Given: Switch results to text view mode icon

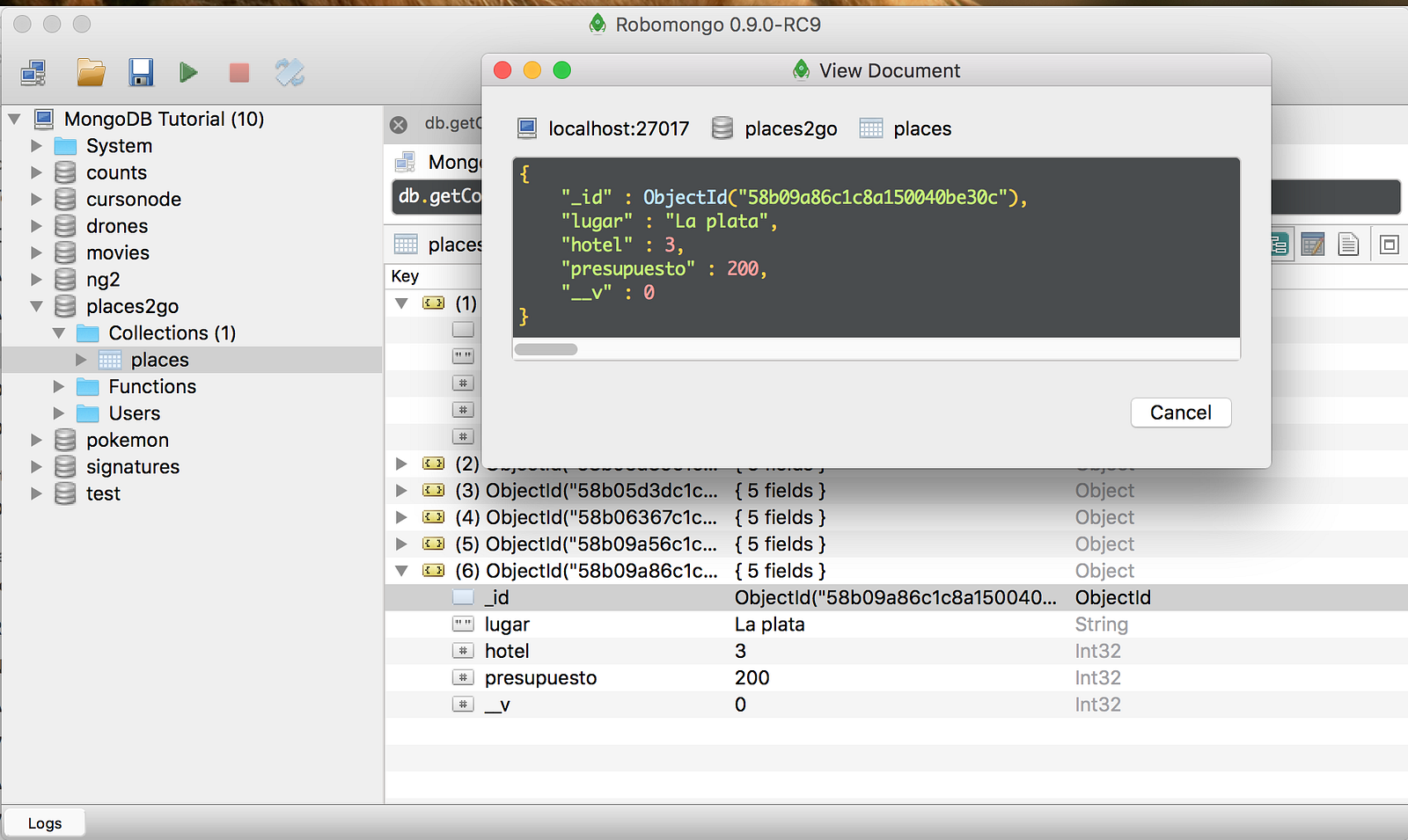Looking at the screenshot, I should click(1348, 245).
